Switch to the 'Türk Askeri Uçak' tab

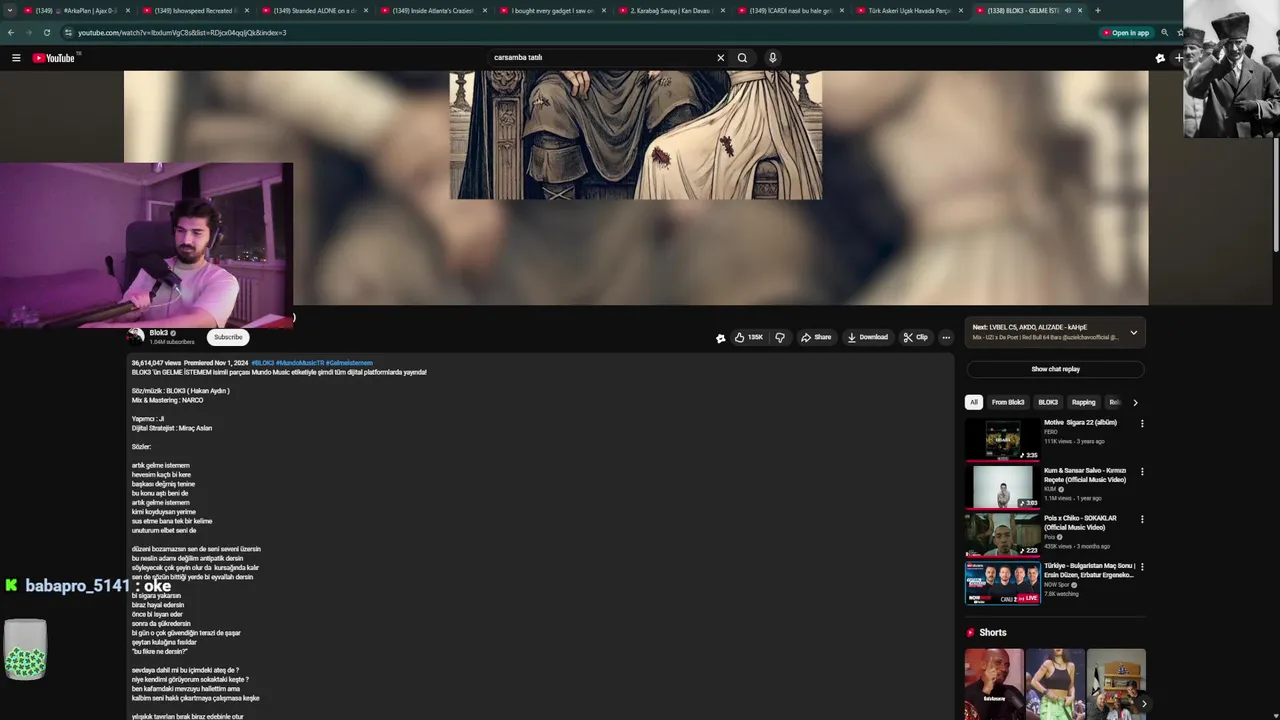(x=910, y=11)
